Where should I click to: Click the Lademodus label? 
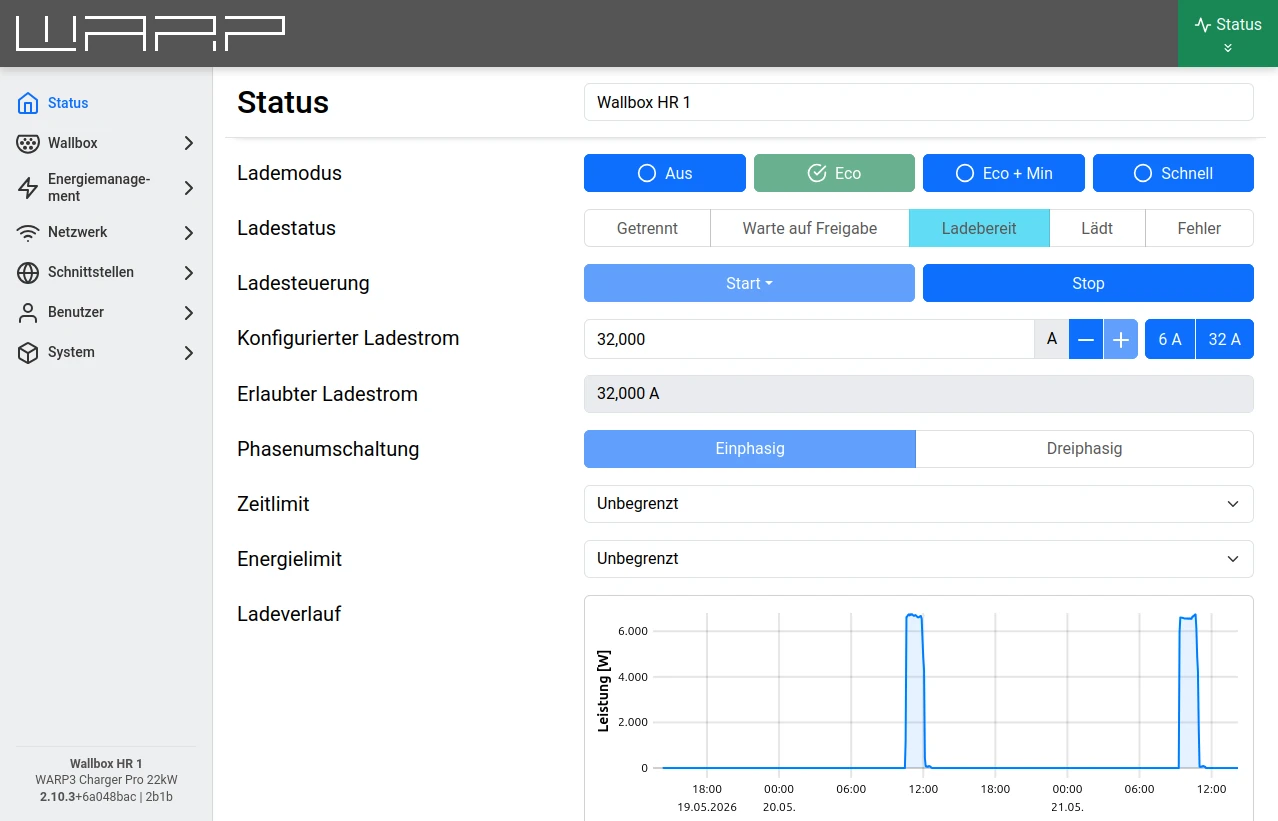(289, 173)
